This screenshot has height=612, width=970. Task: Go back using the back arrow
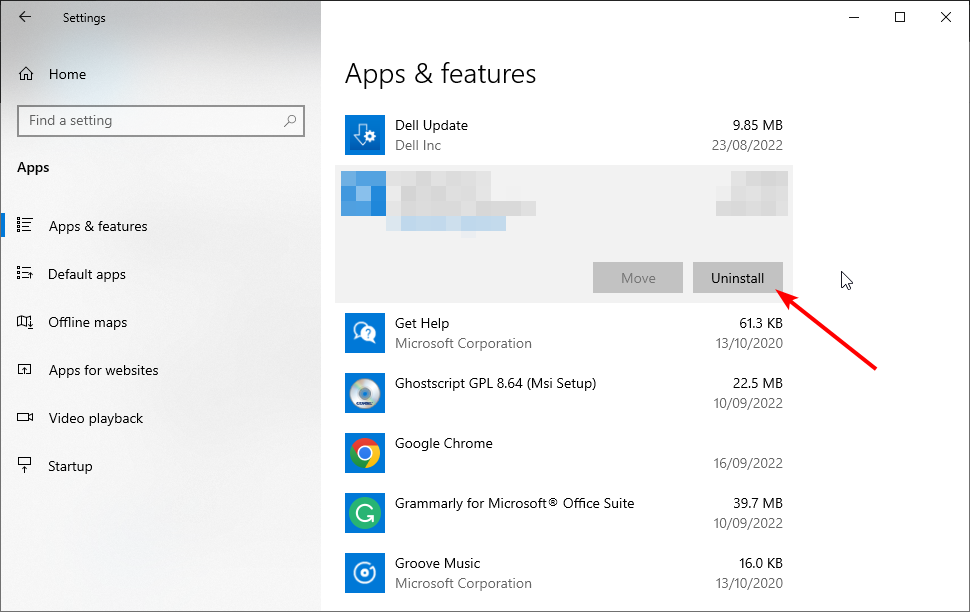(x=25, y=17)
